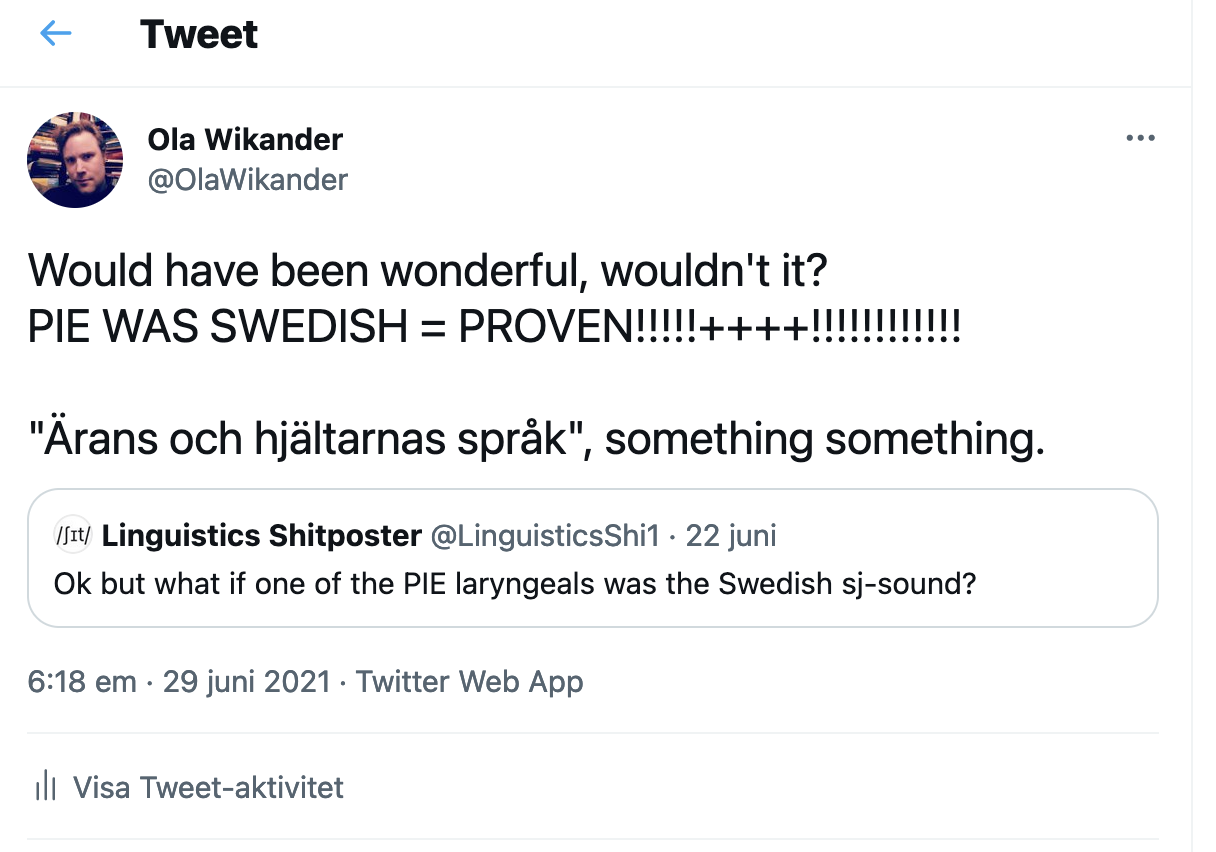Click the back arrow icon
This screenshot has width=1216, height=852.
pyautogui.click(x=56, y=34)
